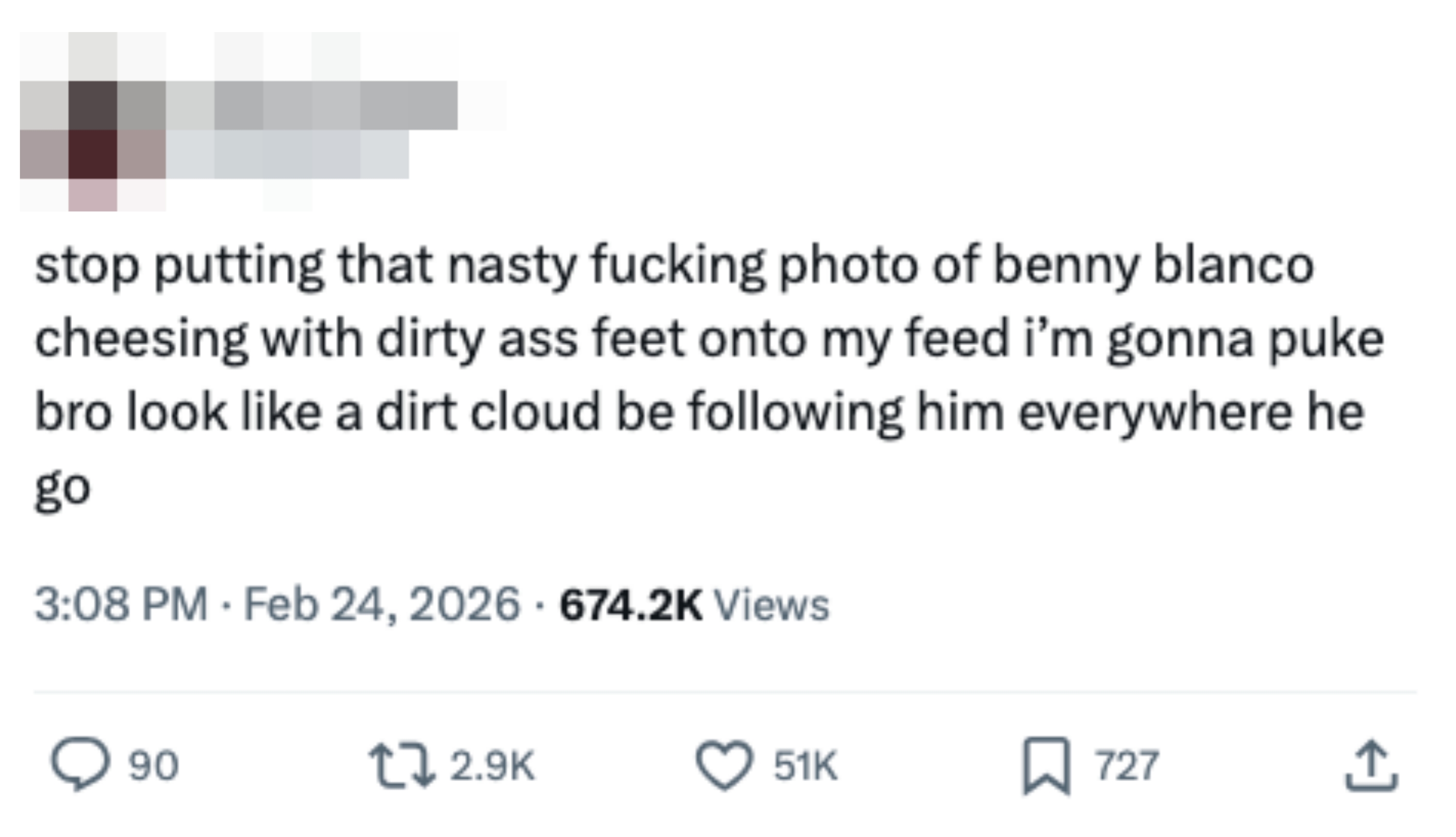Open the share menu with the upload arrow icon

(1371, 765)
